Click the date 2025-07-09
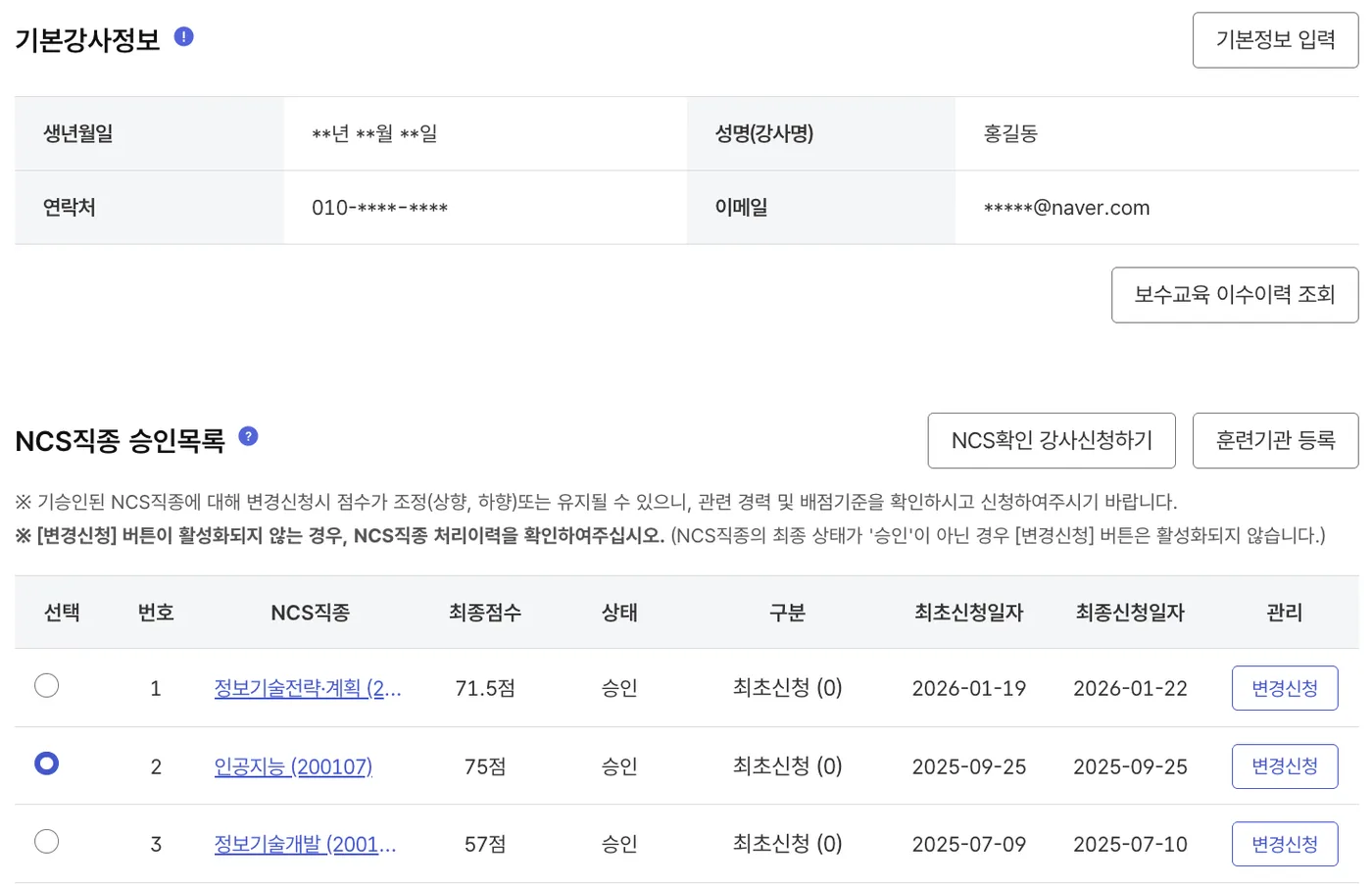Screen dimensions: 1372x887 (968, 844)
